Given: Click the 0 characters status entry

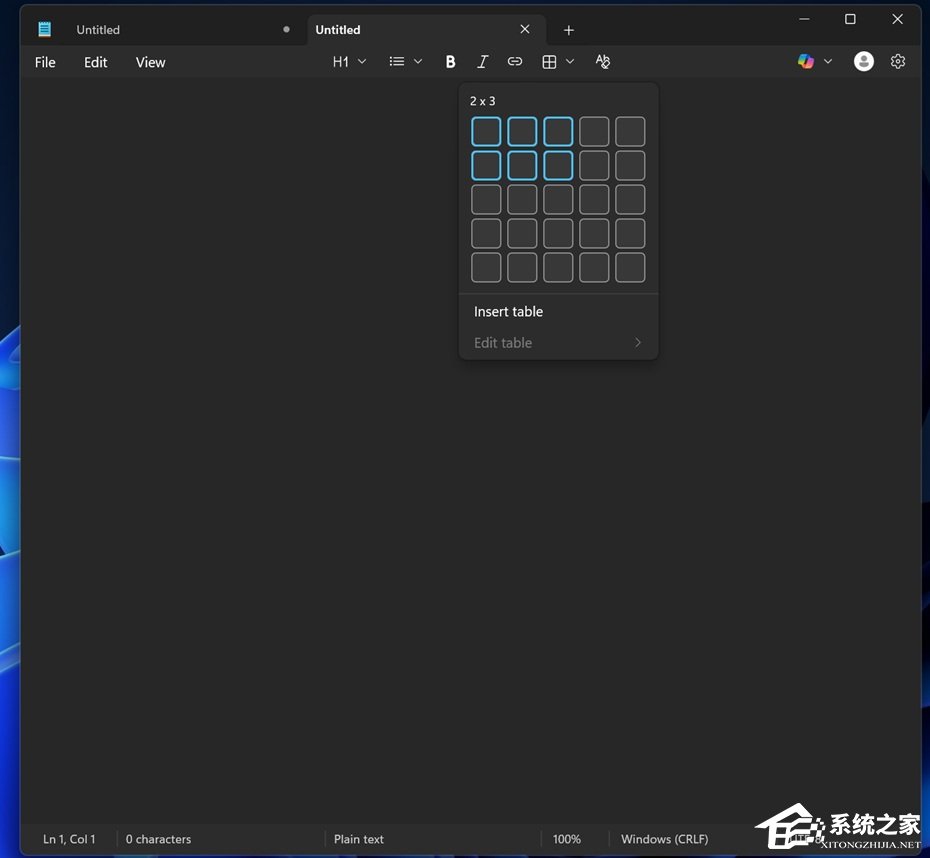Looking at the screenshot, I should pyautogui.click(x=158, y=839).
